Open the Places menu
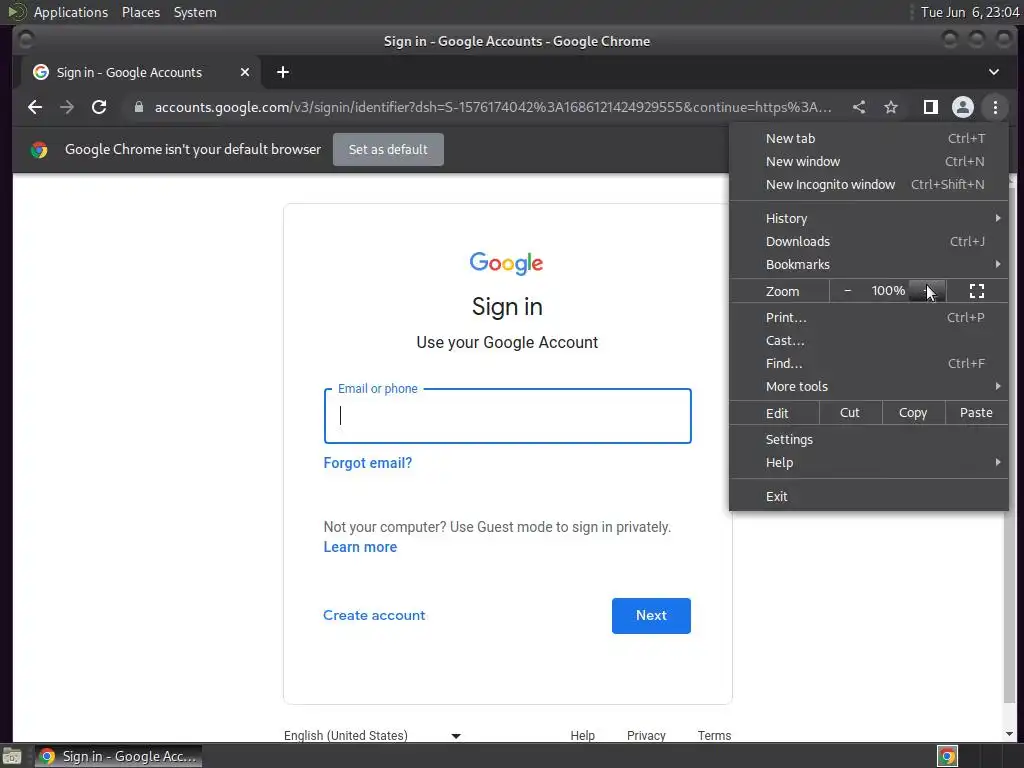The height and width of the screenshot is (768, 1024). coord(141,12)
